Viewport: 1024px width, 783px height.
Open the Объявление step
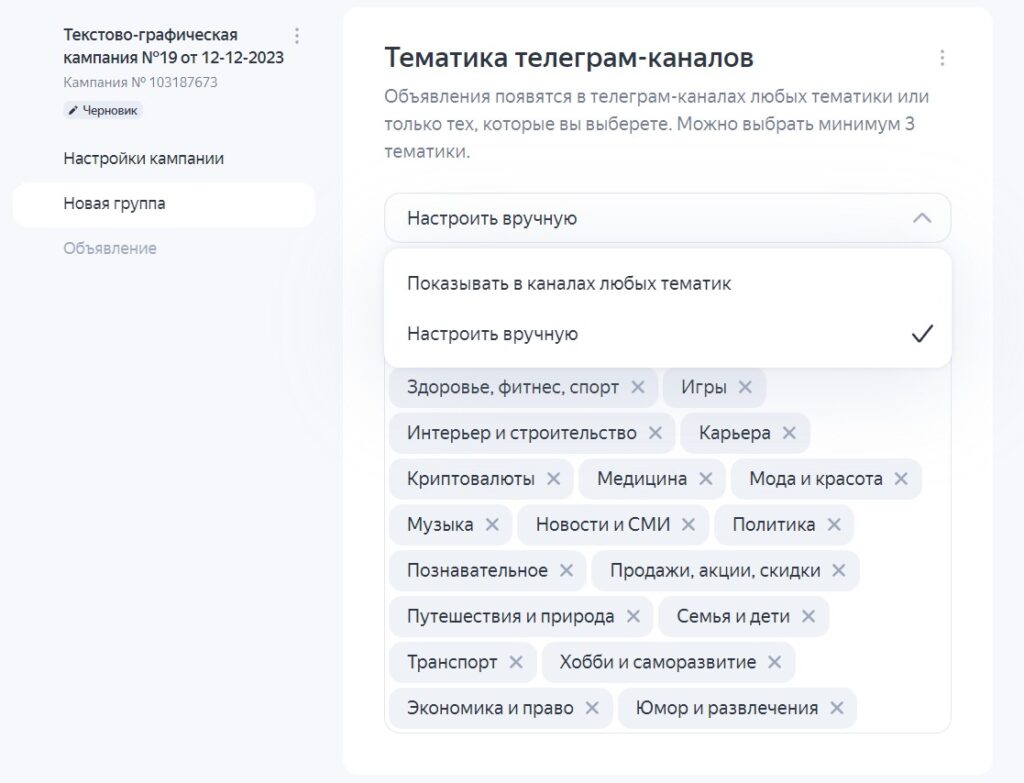[x=110, y=248]
